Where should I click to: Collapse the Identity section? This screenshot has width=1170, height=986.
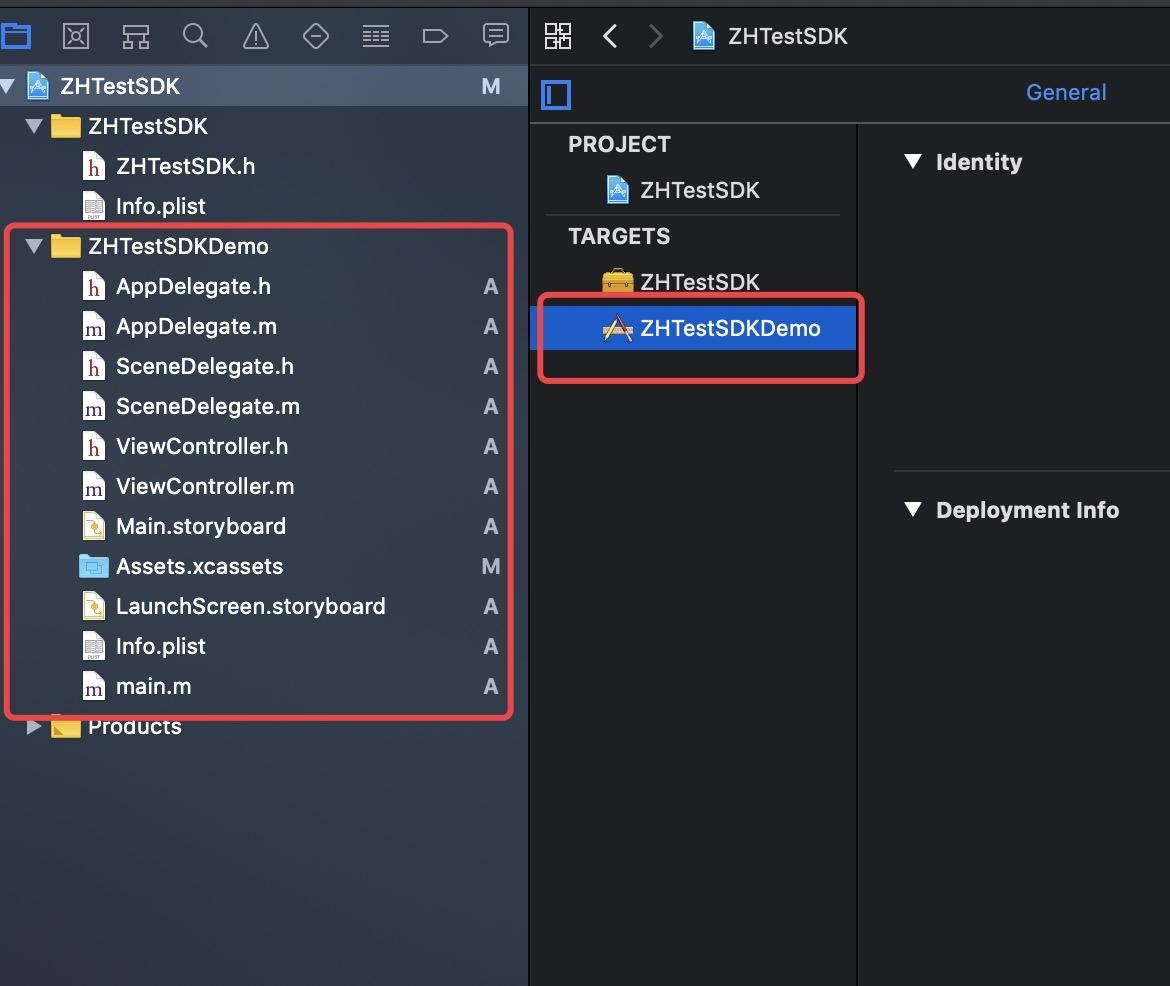pos(912,161)
